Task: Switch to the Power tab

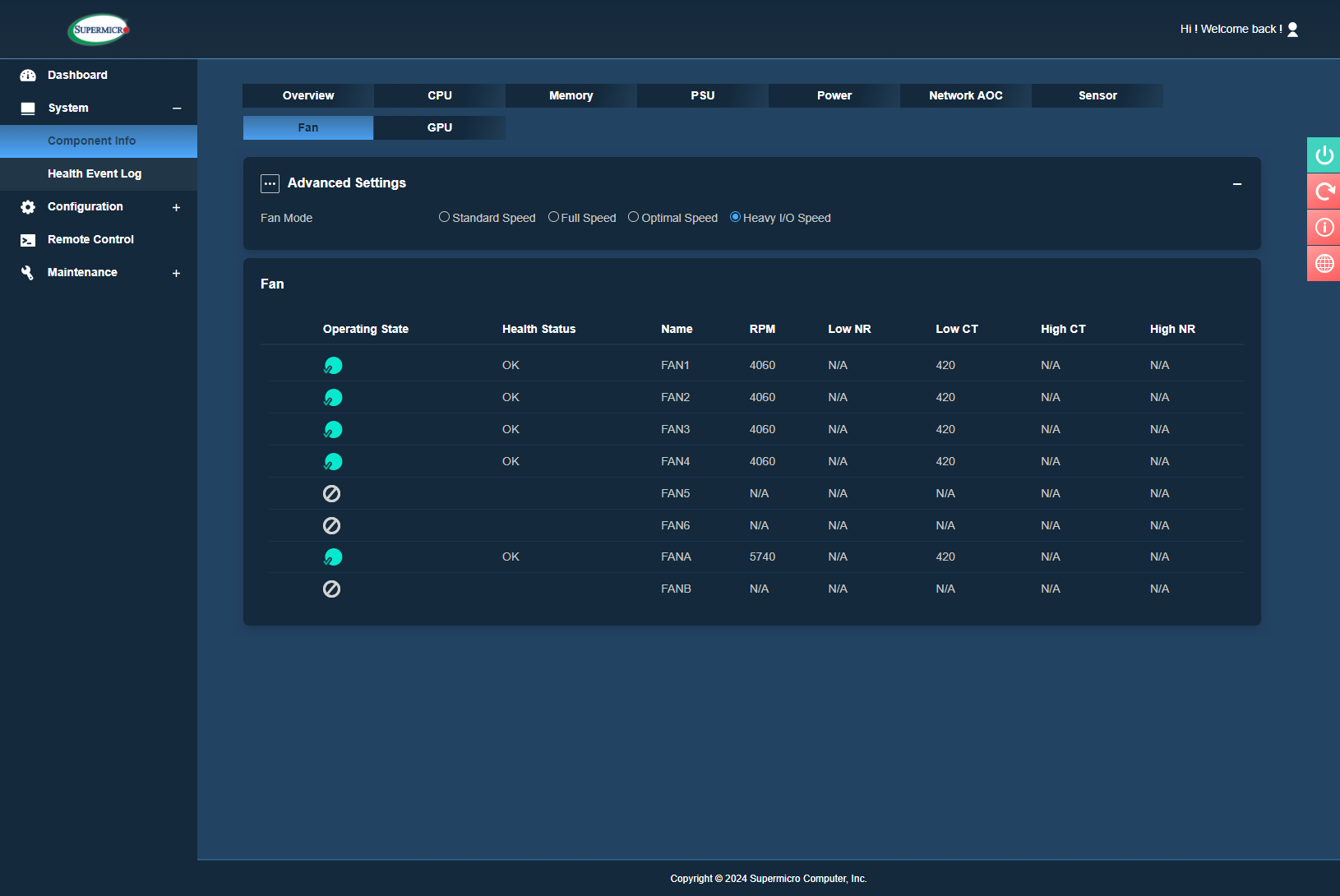Action: 834,95
